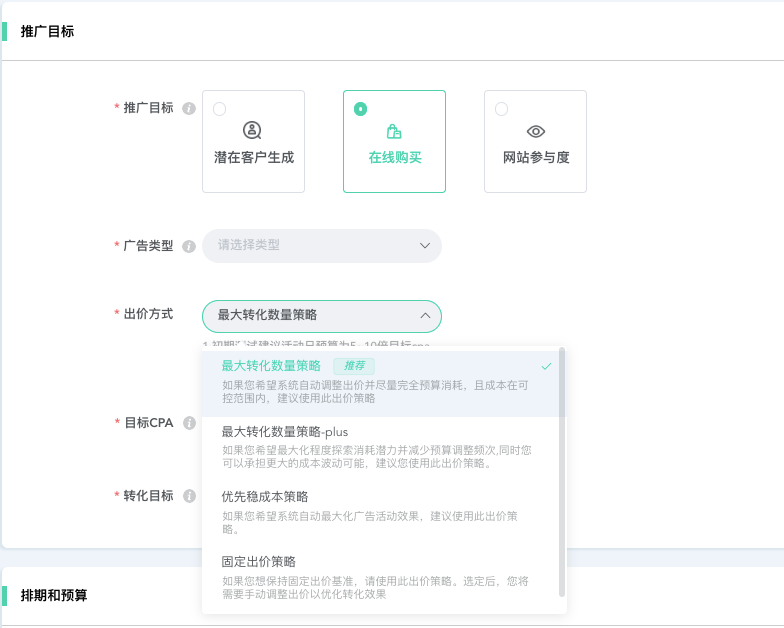This screenshot has height=628, width=784.
Task: Click info icon next to 转化目标 label
Action: click(189, 496)
